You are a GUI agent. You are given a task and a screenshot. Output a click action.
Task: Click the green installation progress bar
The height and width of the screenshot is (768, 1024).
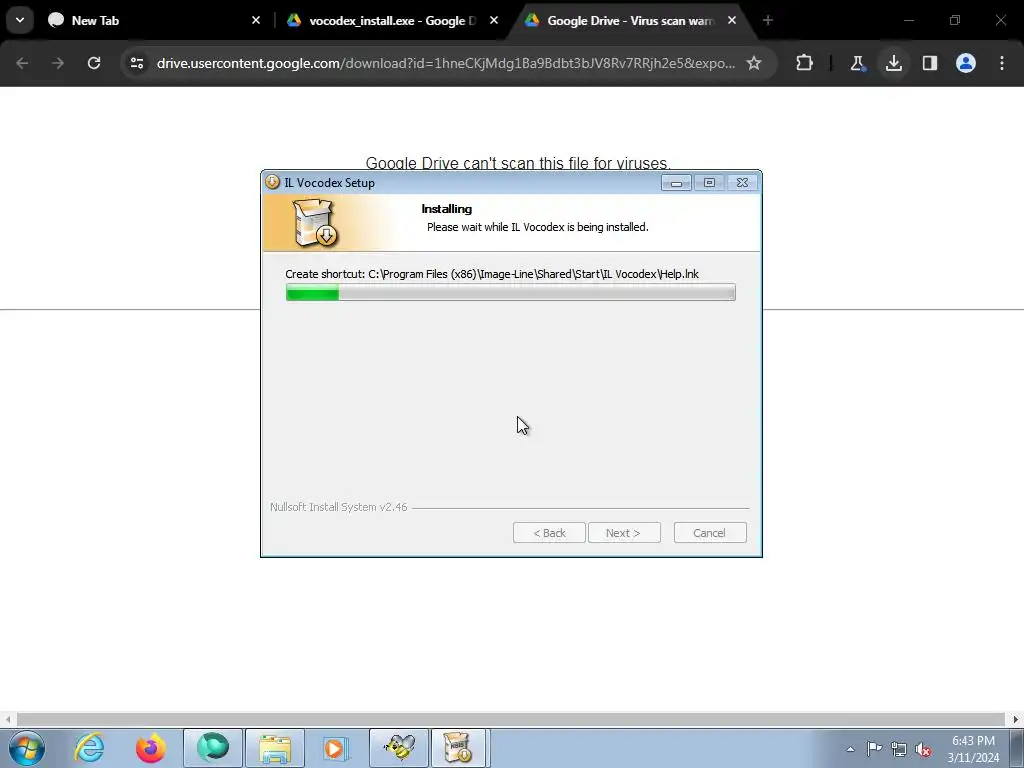tap(511, 293)
